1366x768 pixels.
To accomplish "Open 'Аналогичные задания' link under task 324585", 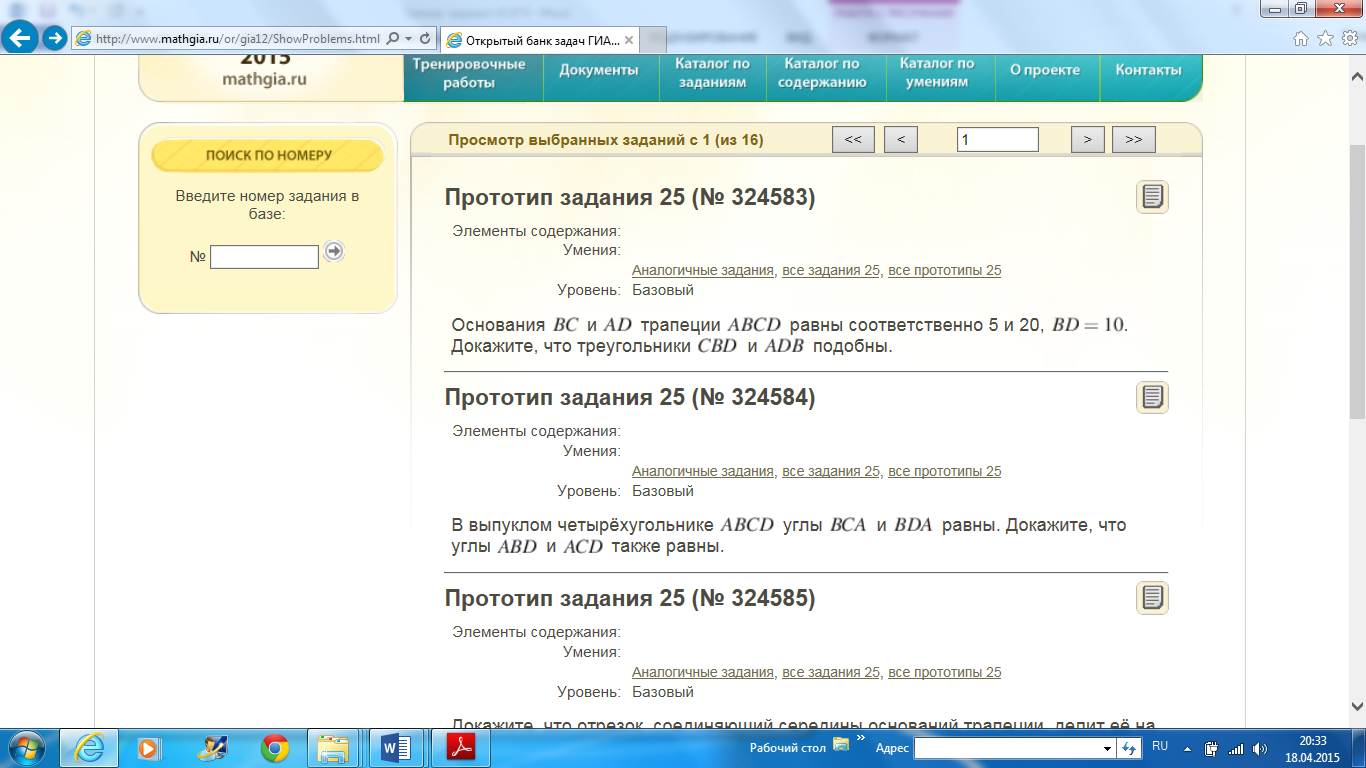I will 703,673.
